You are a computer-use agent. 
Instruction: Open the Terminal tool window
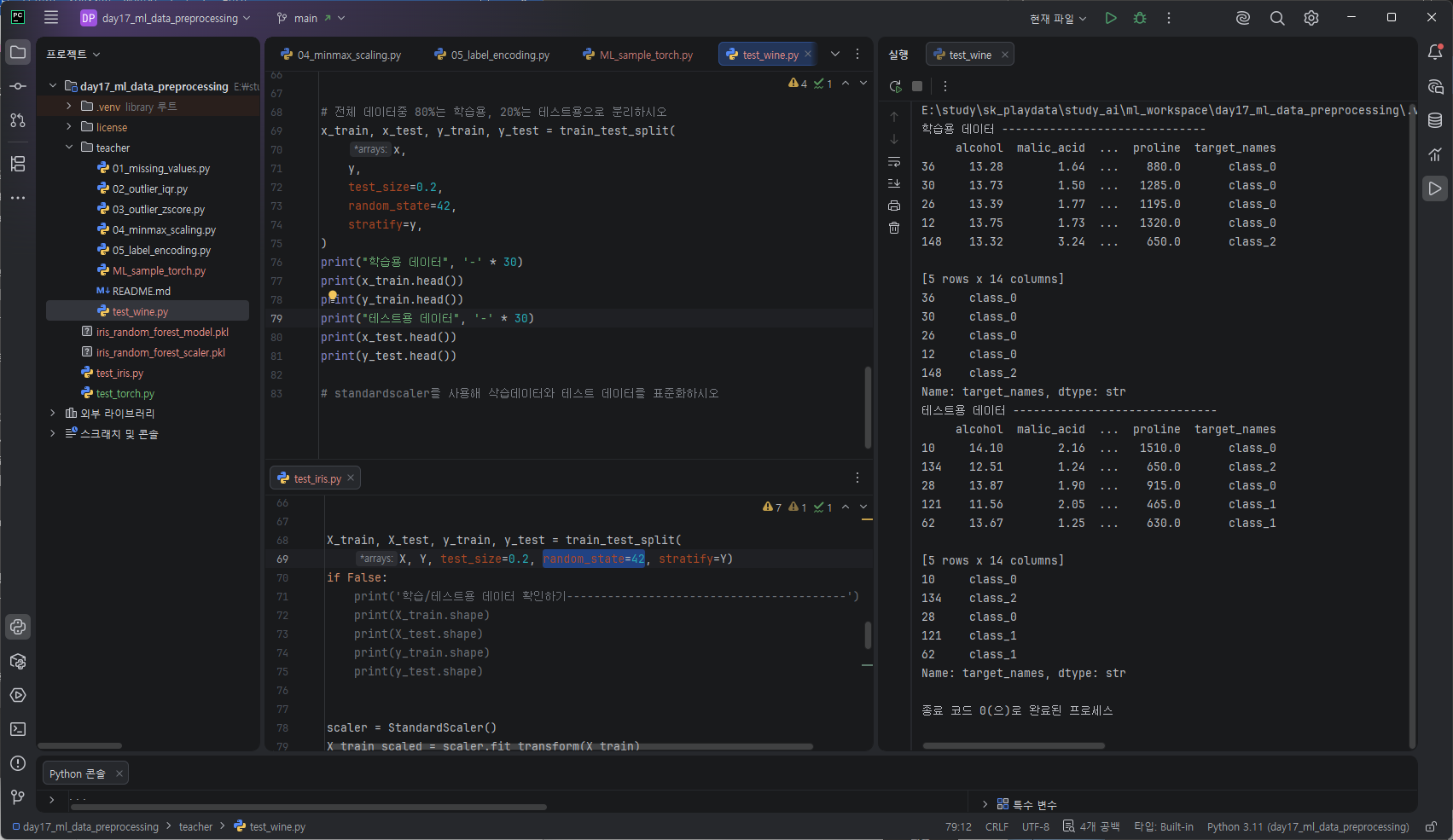[18, 729]
